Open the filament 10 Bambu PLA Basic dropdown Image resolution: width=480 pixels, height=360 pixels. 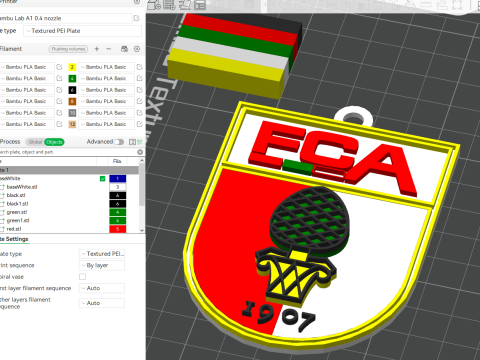[x=106, y=113]
